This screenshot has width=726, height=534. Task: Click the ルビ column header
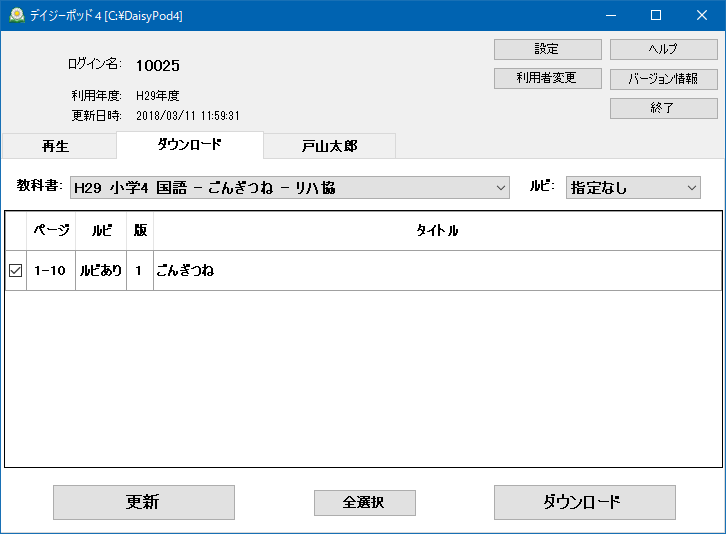pos(101,231)
